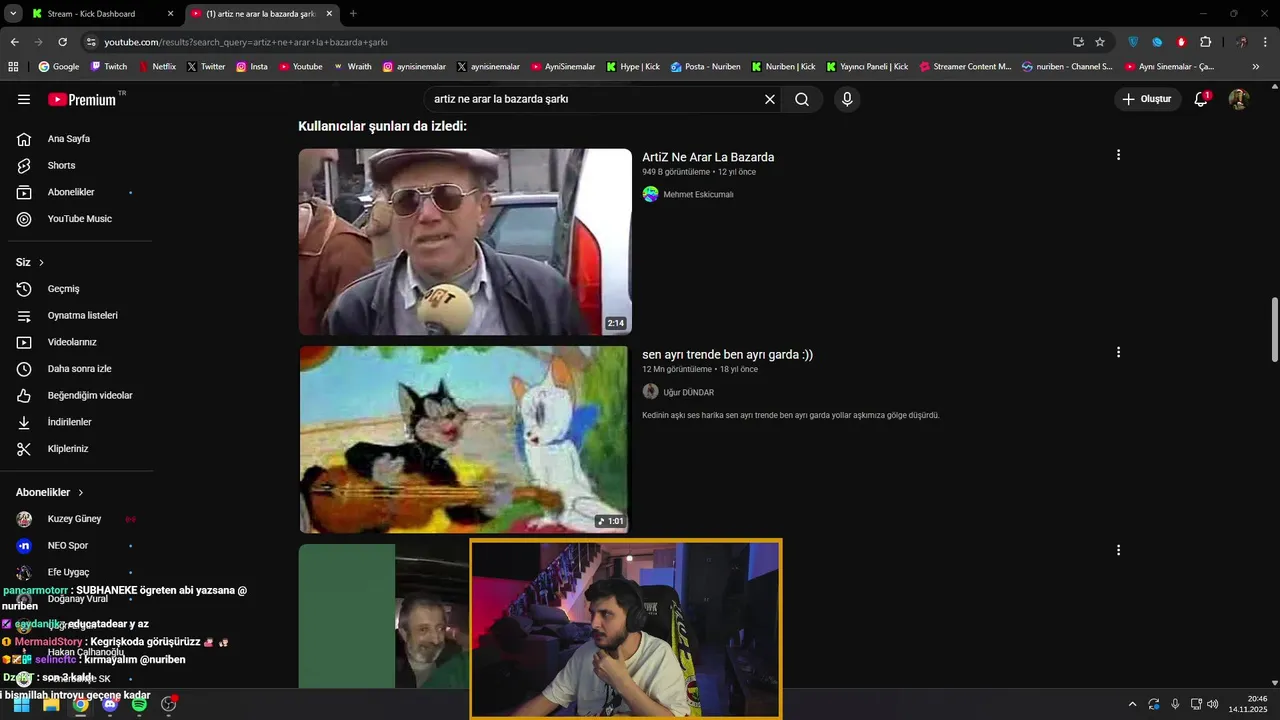Click the magnifier search button

802,100
